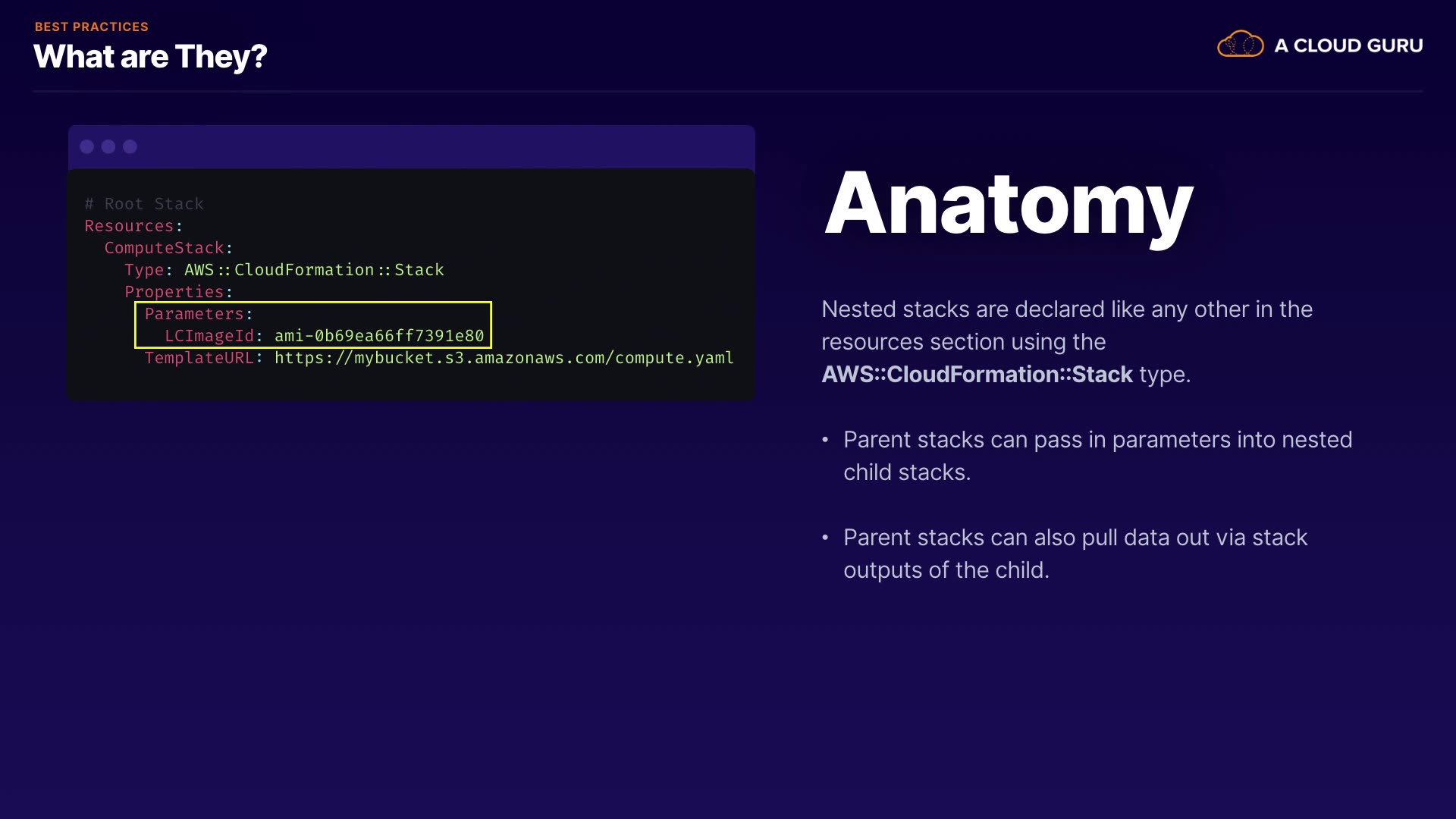The image size is (1456, 819).
Task: Select the green AWS::CloudFormation::Stack type value in code
Action: (x=314, y=270)
